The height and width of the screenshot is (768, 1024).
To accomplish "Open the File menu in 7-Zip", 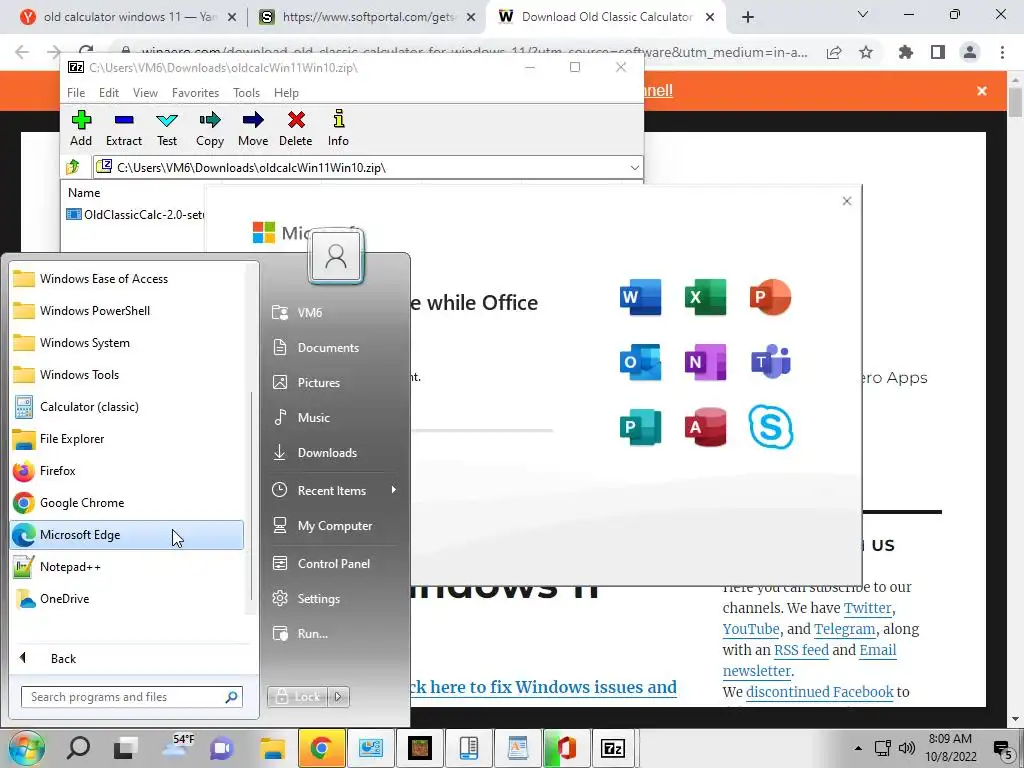I will [76, 93].
